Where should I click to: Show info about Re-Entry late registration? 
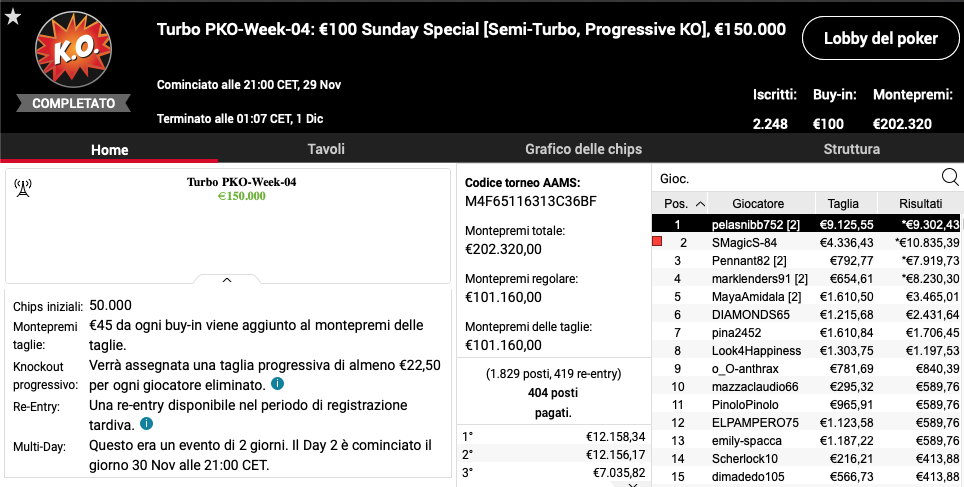pyautogui.click(x=146, y=424)
